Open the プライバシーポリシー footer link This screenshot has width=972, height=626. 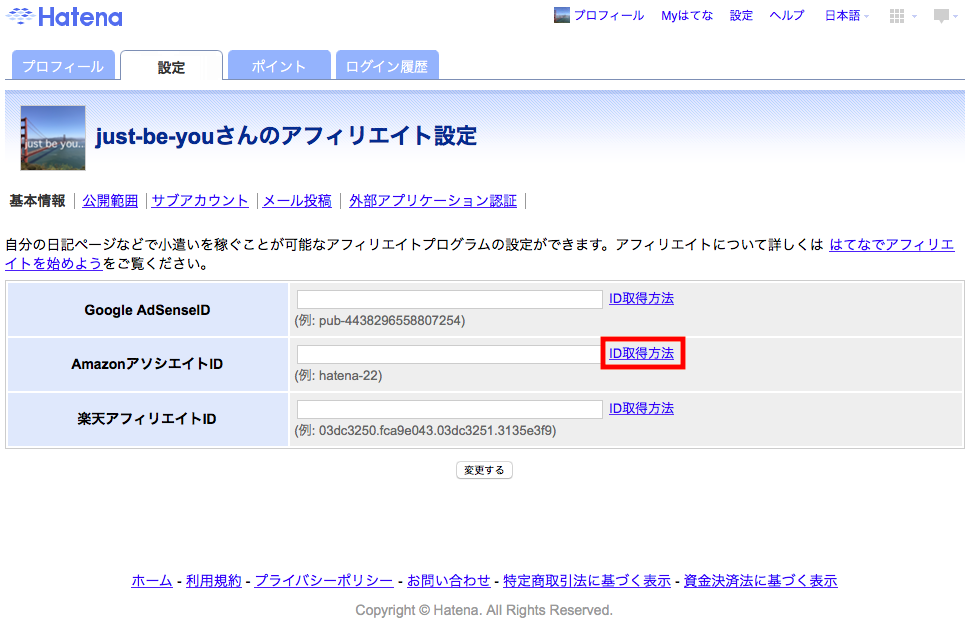pos(324,581)
